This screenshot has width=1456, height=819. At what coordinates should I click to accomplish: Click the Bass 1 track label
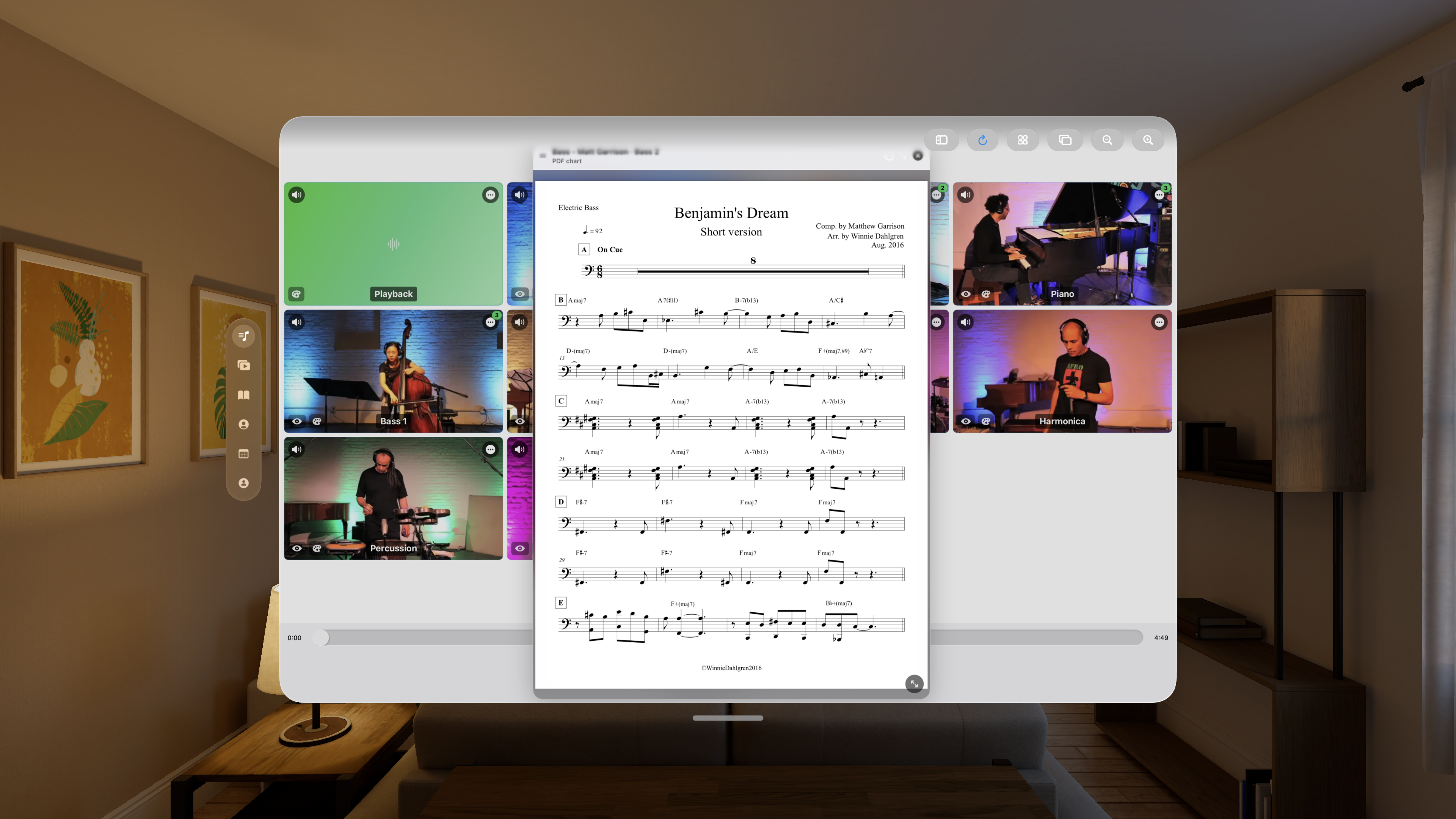(394, 421)
